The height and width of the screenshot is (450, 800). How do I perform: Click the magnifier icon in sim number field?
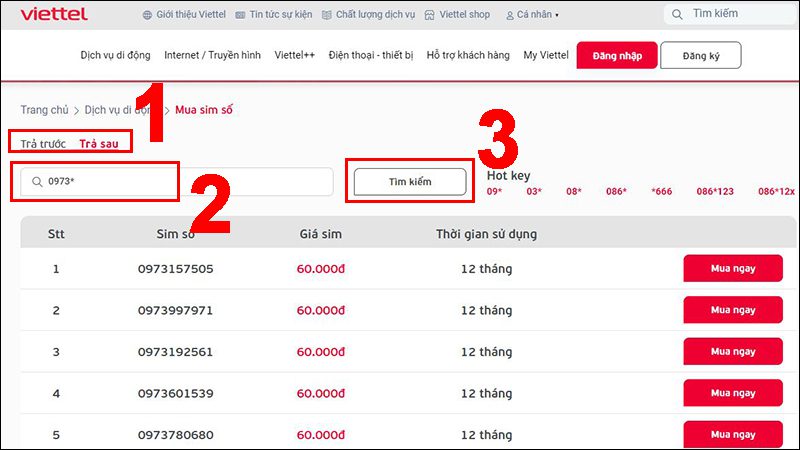tap(37, 182)
